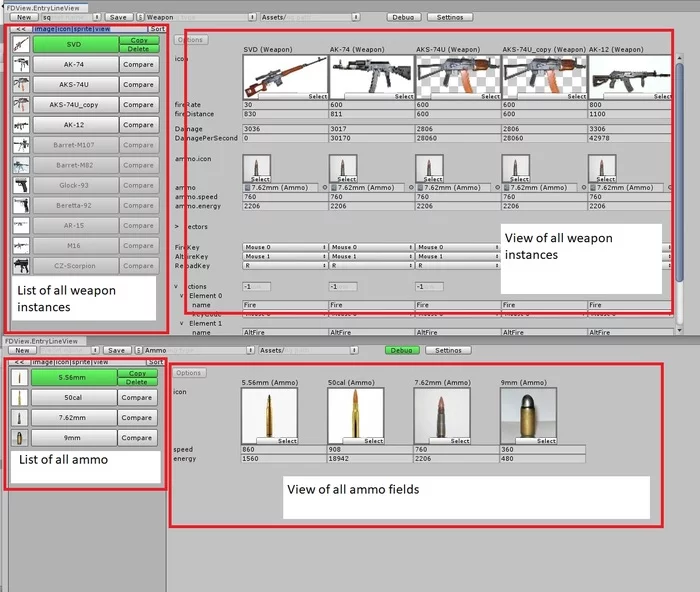This screenshot has width=700, height=592.
Task: Switch to the view tab in Weapon list header
Action: click(102, 29)
